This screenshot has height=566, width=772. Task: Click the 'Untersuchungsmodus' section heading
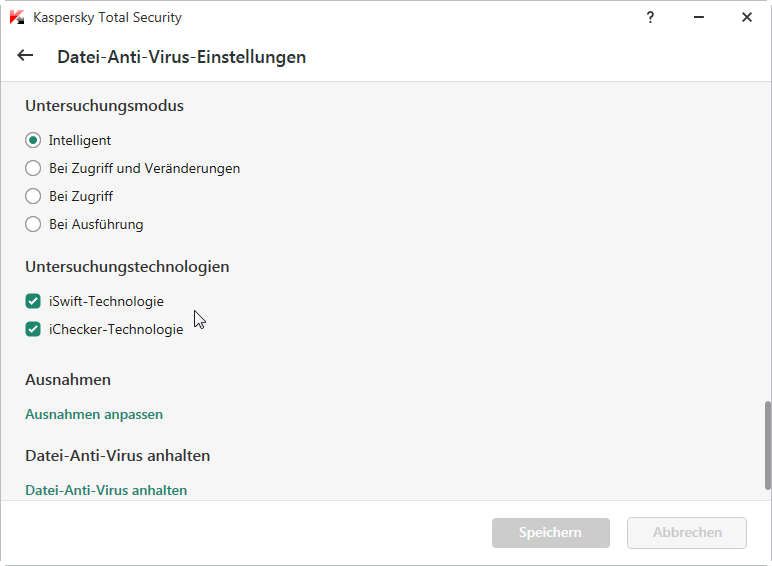104,105
